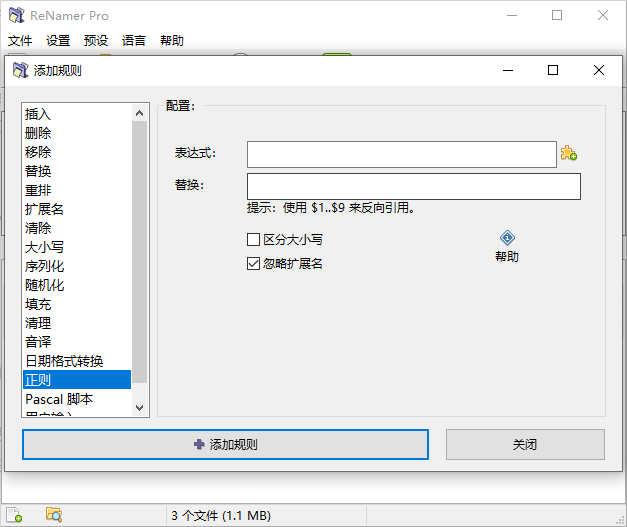The image size is (627, 527).
Task: Select the 大小写 rule
Action: pos(77,247)
